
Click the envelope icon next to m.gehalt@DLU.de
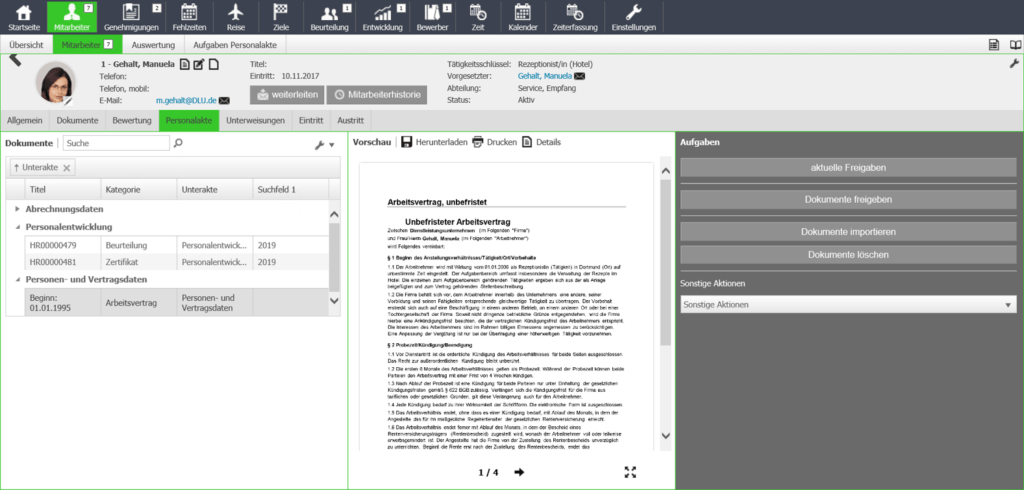point(224,101)
